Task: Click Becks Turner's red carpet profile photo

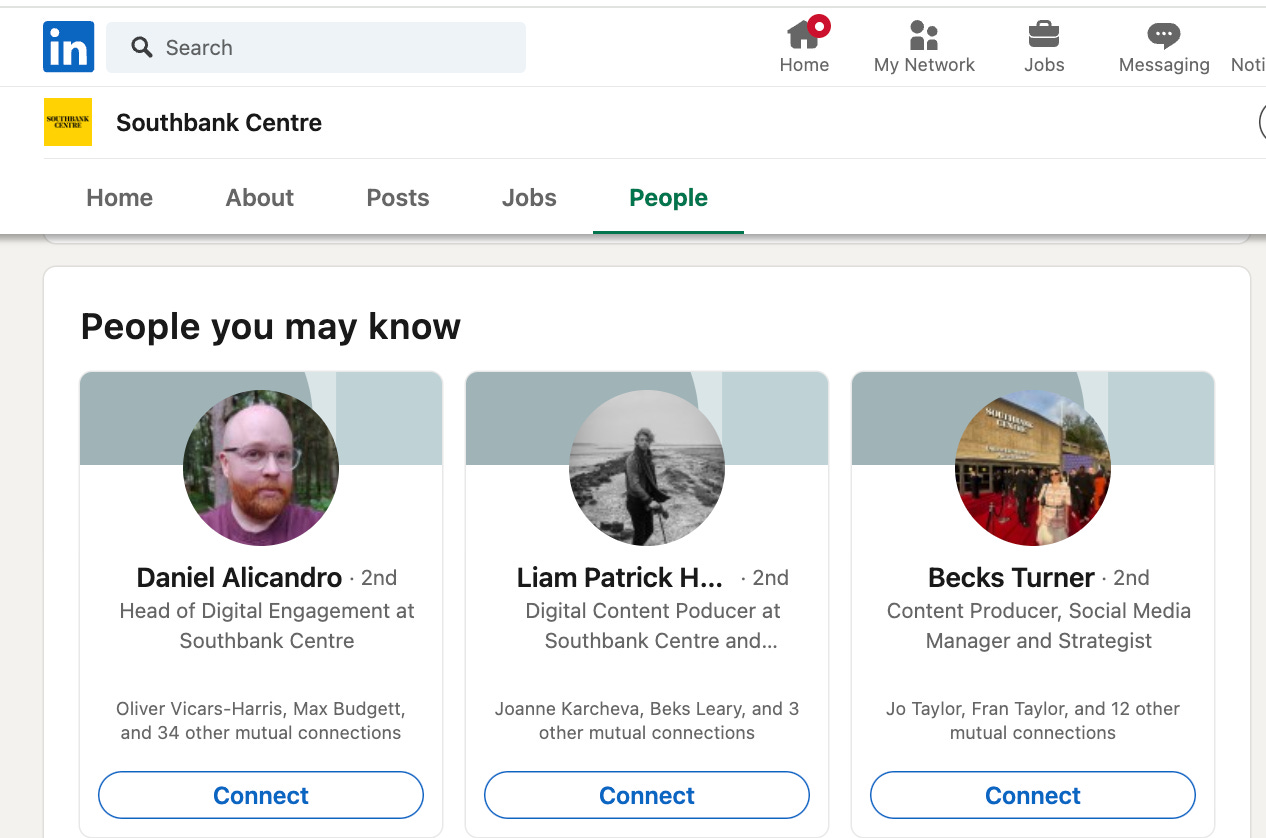Action: point(1033,467)
